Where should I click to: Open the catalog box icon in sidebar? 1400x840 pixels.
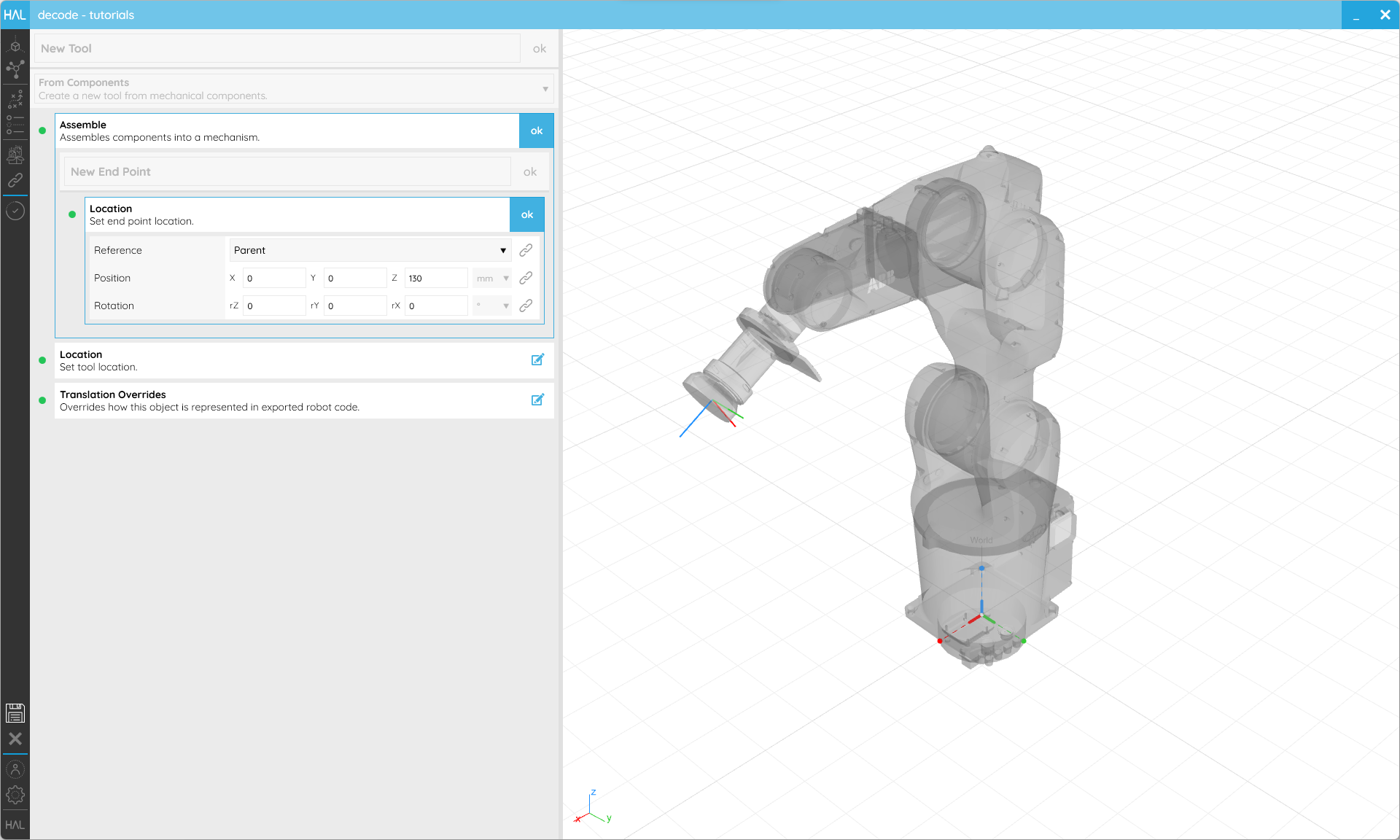[15, 155]
